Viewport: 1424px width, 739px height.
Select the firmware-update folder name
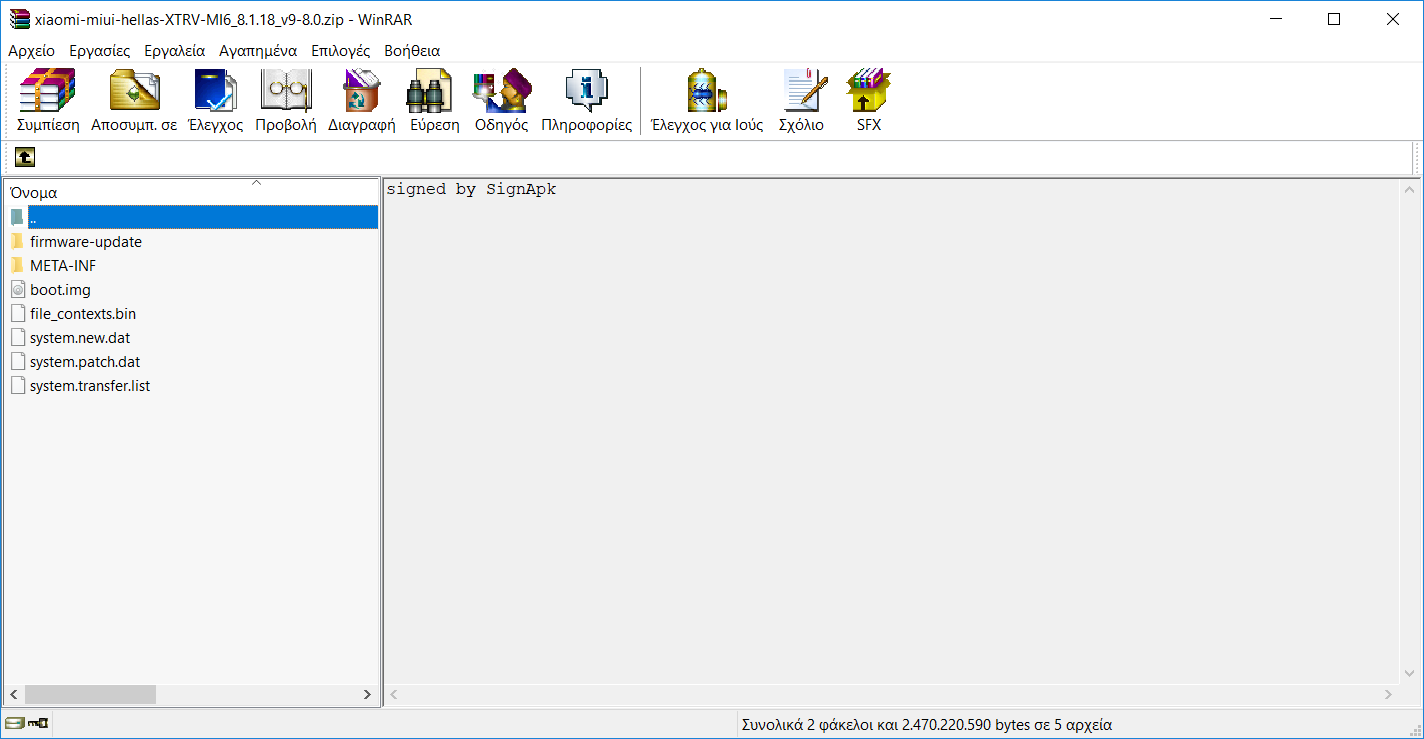(x=86, y=242)
